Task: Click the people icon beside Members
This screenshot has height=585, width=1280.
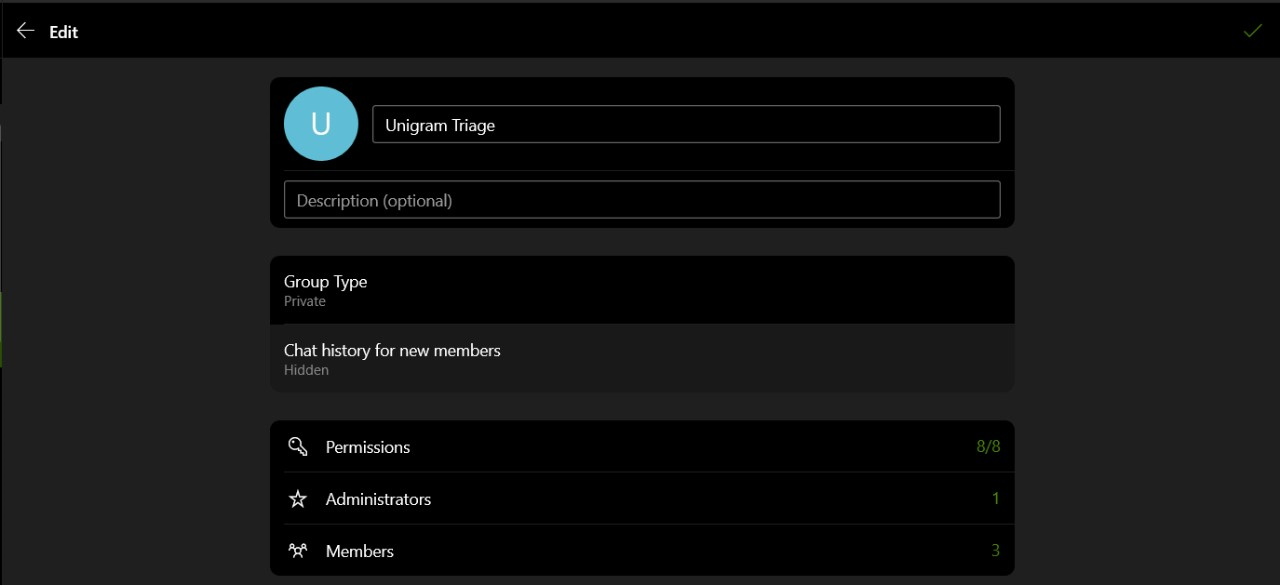Action: (x=297, y=550)
